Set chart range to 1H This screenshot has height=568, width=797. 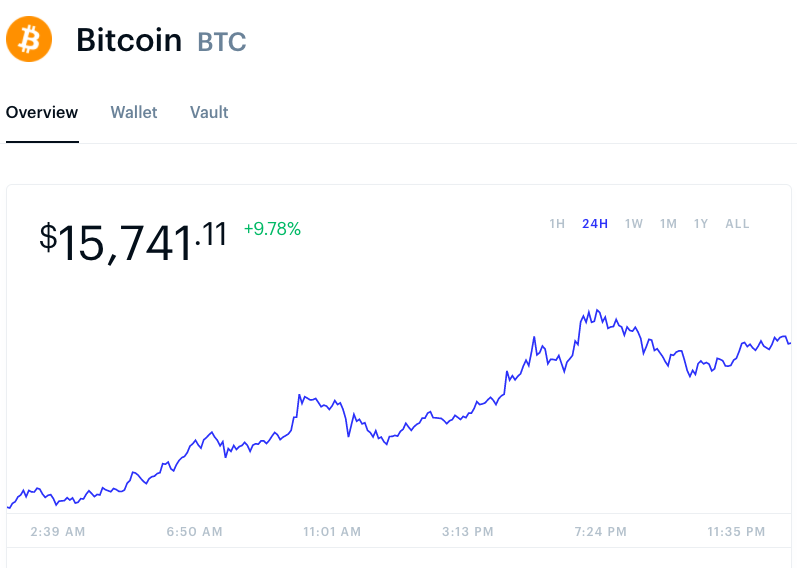tap(557, 224)
